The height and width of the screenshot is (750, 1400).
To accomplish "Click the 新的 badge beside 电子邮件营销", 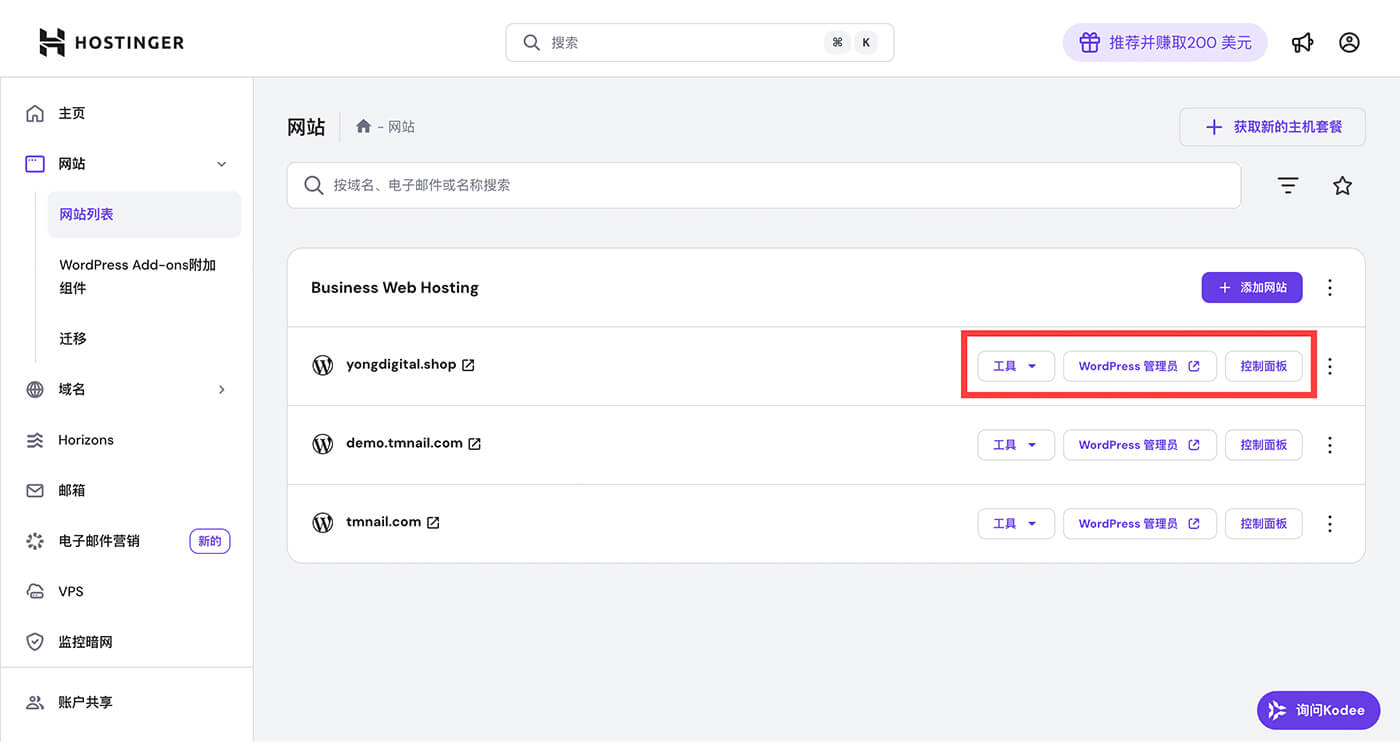I will pos(210,541).
